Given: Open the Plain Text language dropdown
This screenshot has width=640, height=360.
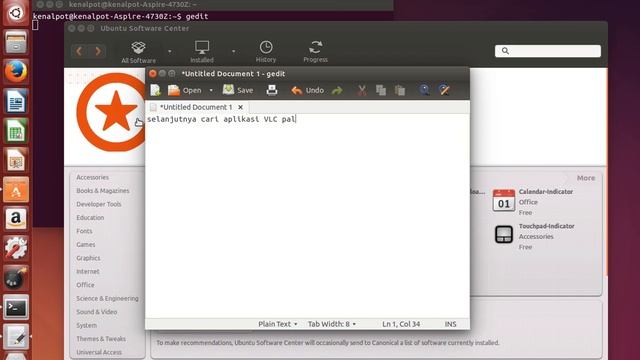Looking at the screenshot, I should [x=278, y=324].
